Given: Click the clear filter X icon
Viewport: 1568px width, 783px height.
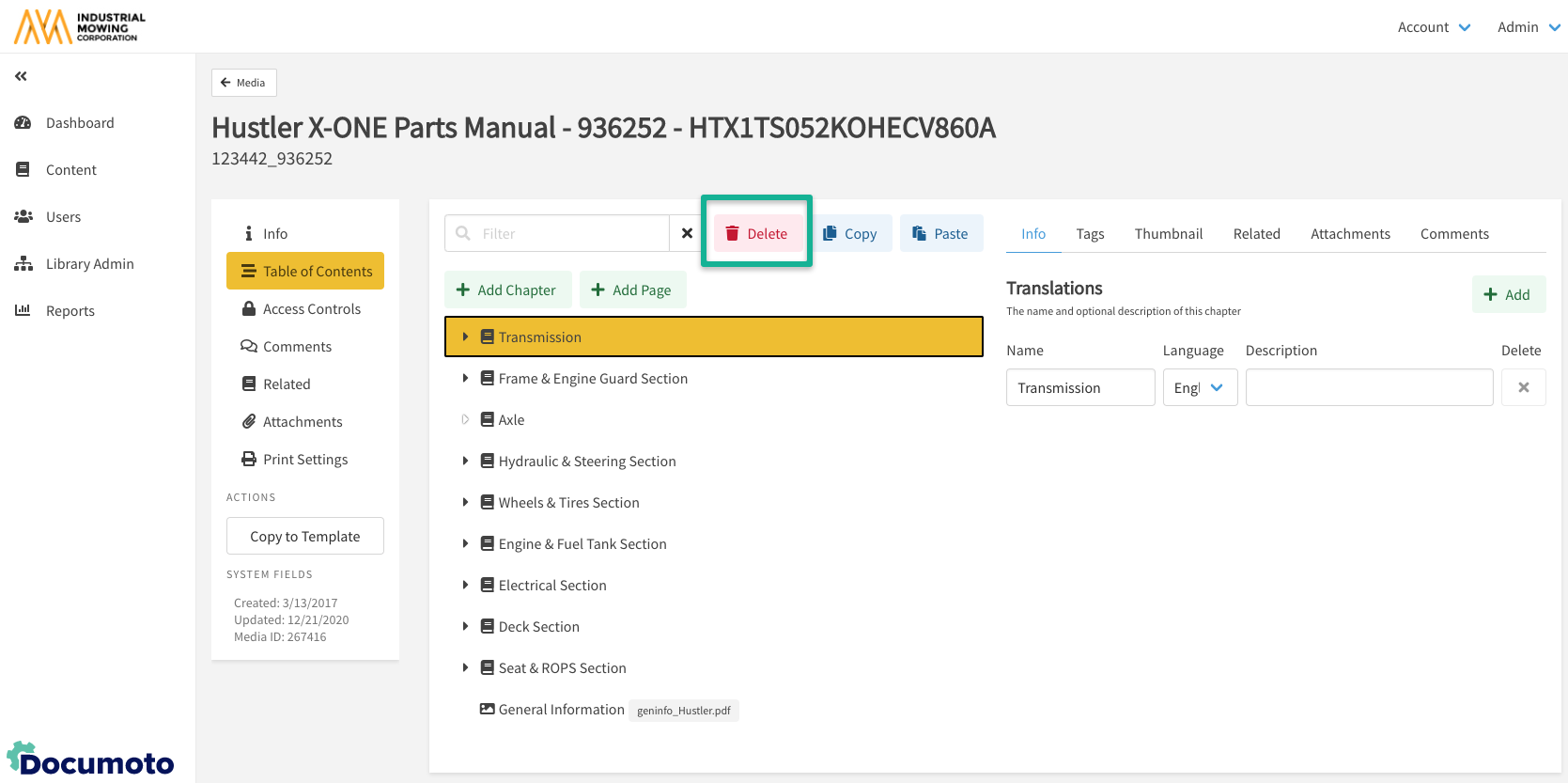Looking at the screenshot, I should (x=687, y=233).
